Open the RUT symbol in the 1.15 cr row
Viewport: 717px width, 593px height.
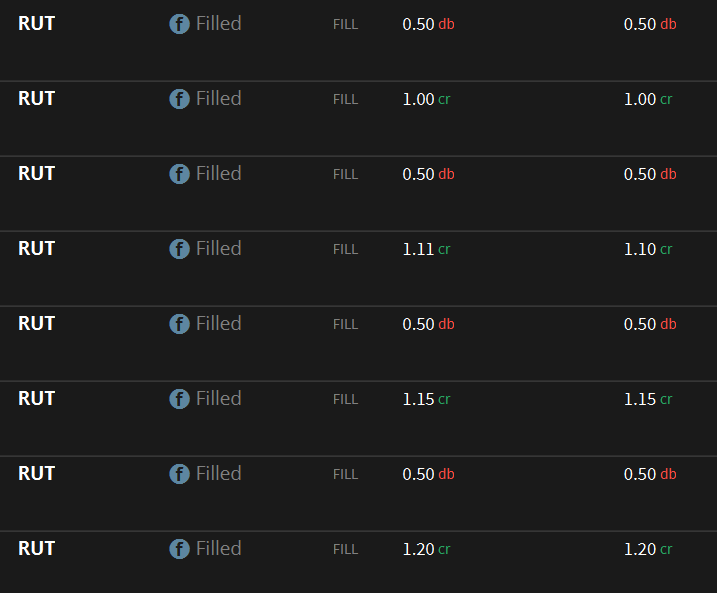click(x=36, y=398)
